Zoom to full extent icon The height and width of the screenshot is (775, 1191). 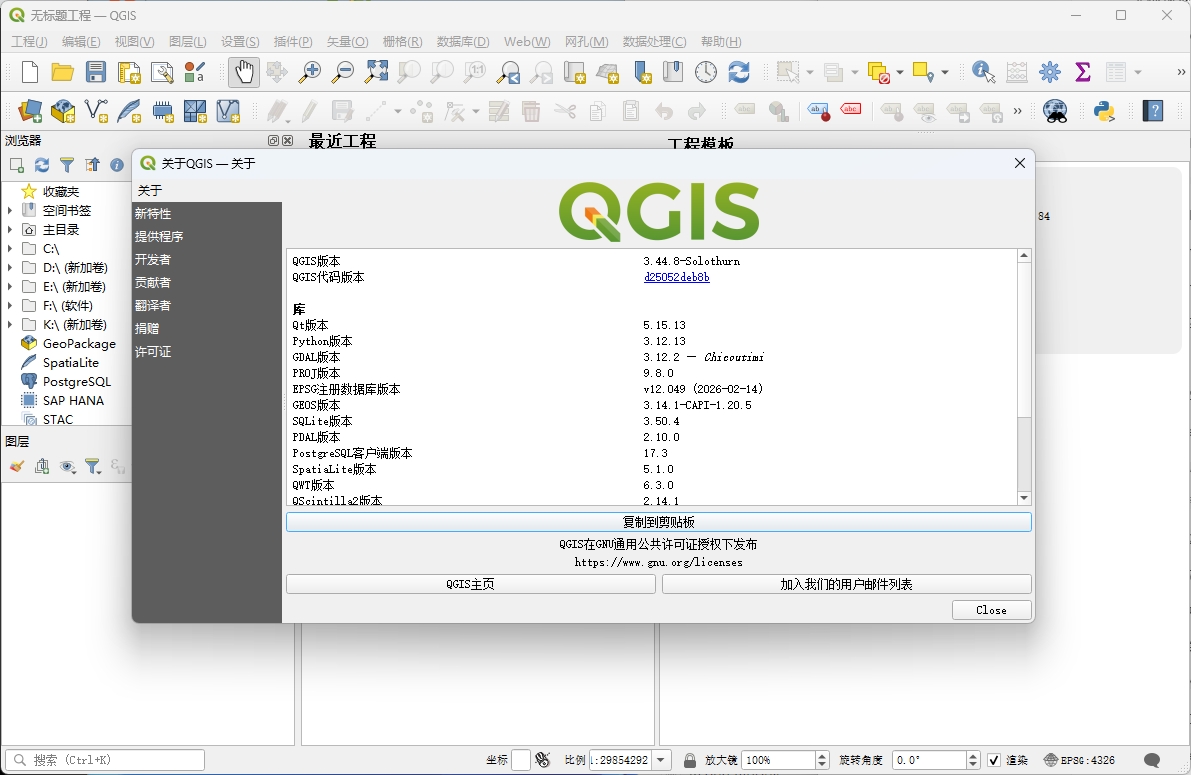pyautogui.click(x=376, y=72)
